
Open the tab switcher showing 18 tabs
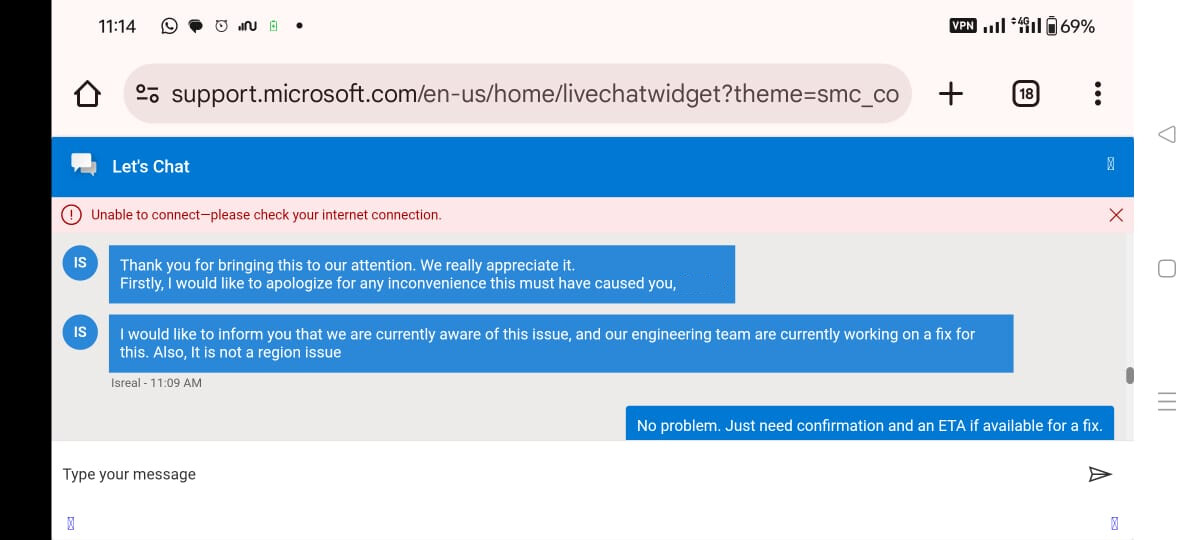pos(1025,94)
